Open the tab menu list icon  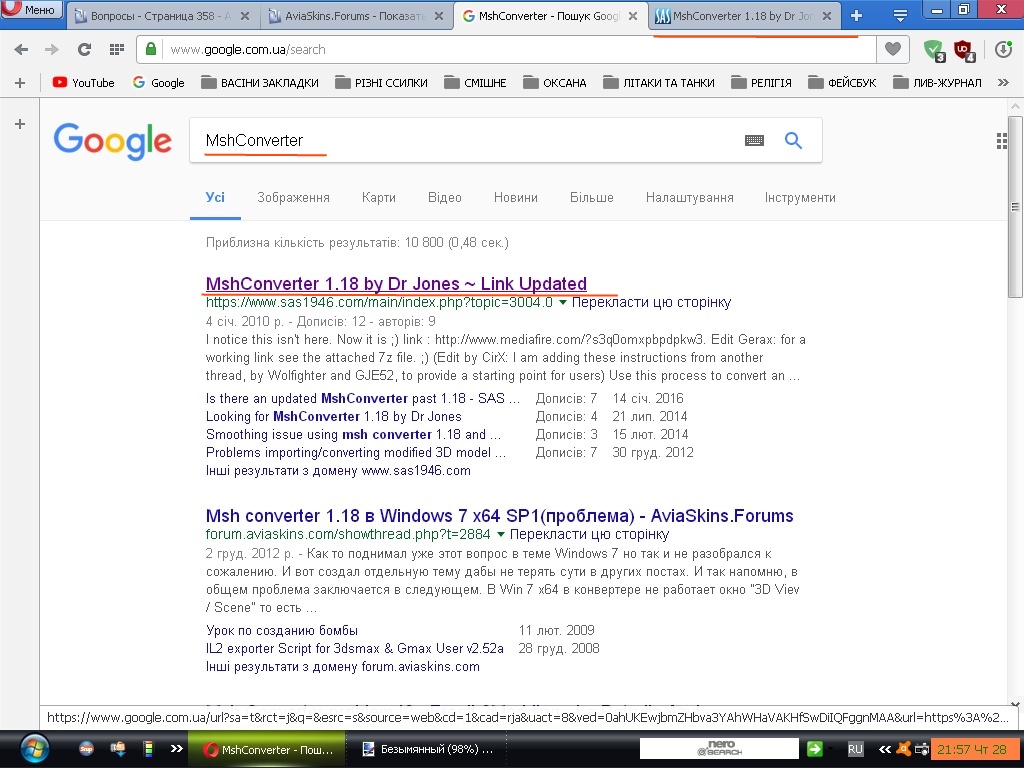pos(900,16)
